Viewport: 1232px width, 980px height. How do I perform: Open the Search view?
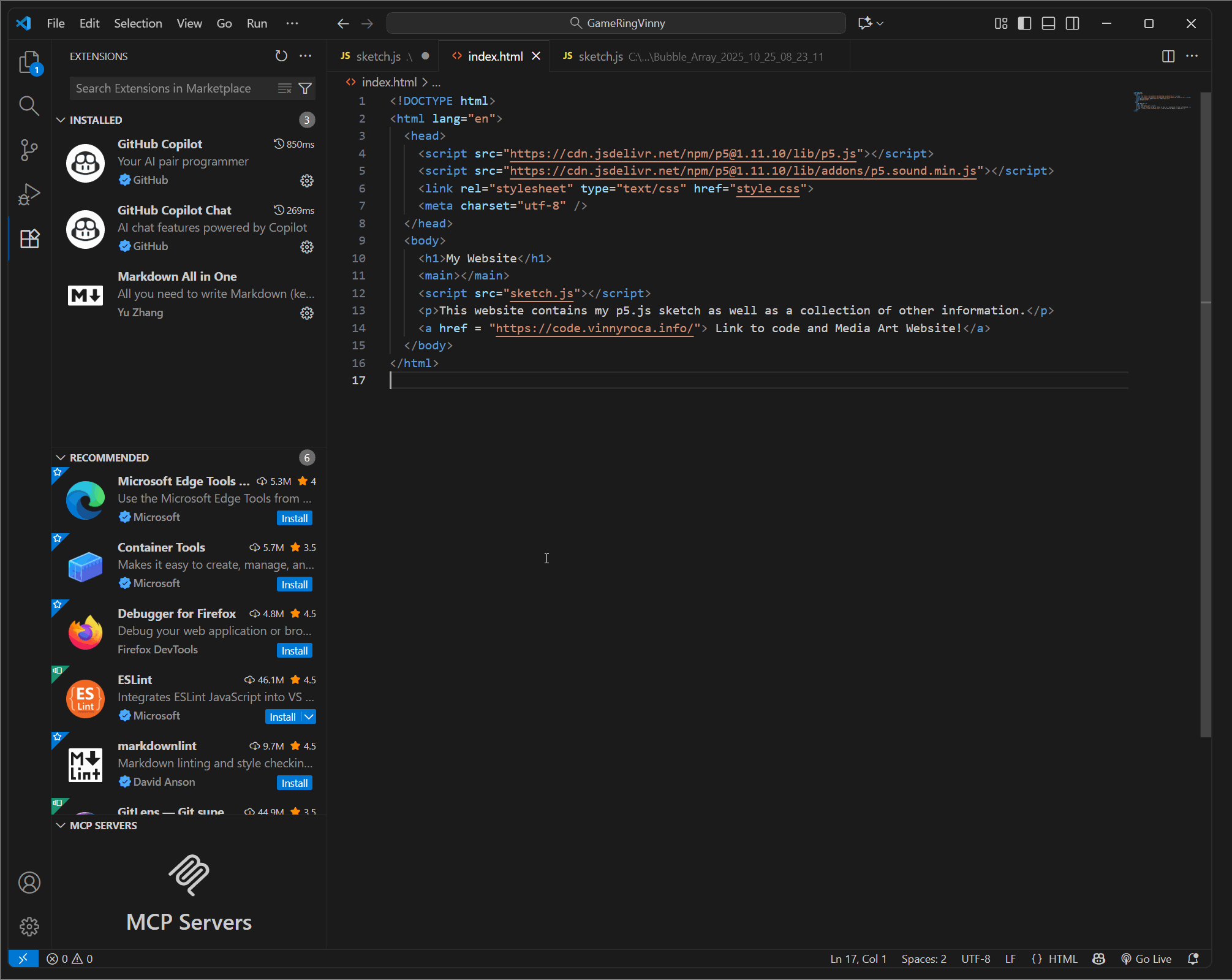29,105
